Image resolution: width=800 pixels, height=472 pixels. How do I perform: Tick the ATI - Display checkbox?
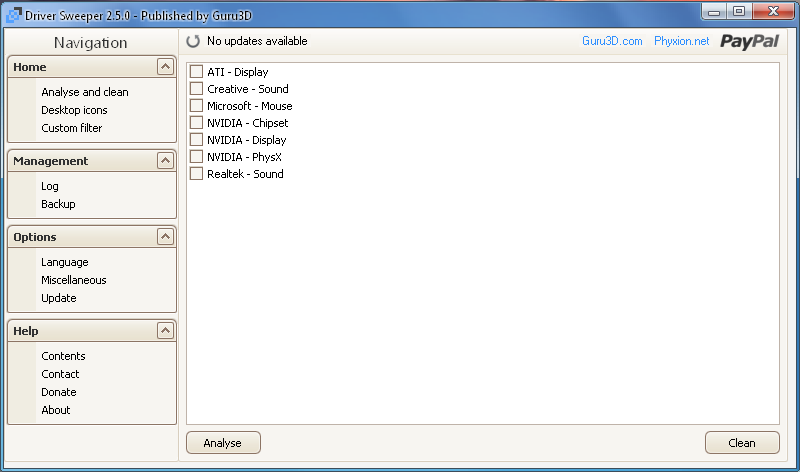(196, 71)
